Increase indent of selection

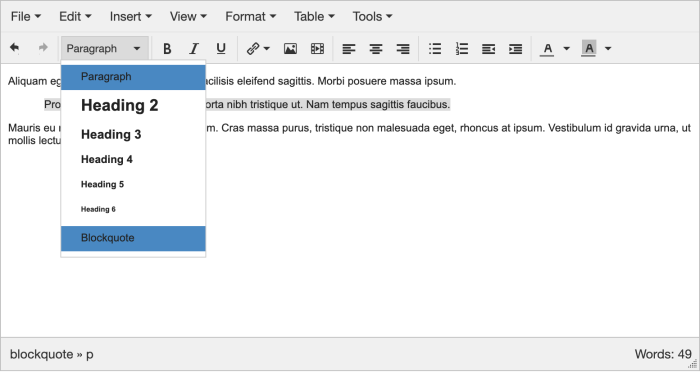(515, 48)
